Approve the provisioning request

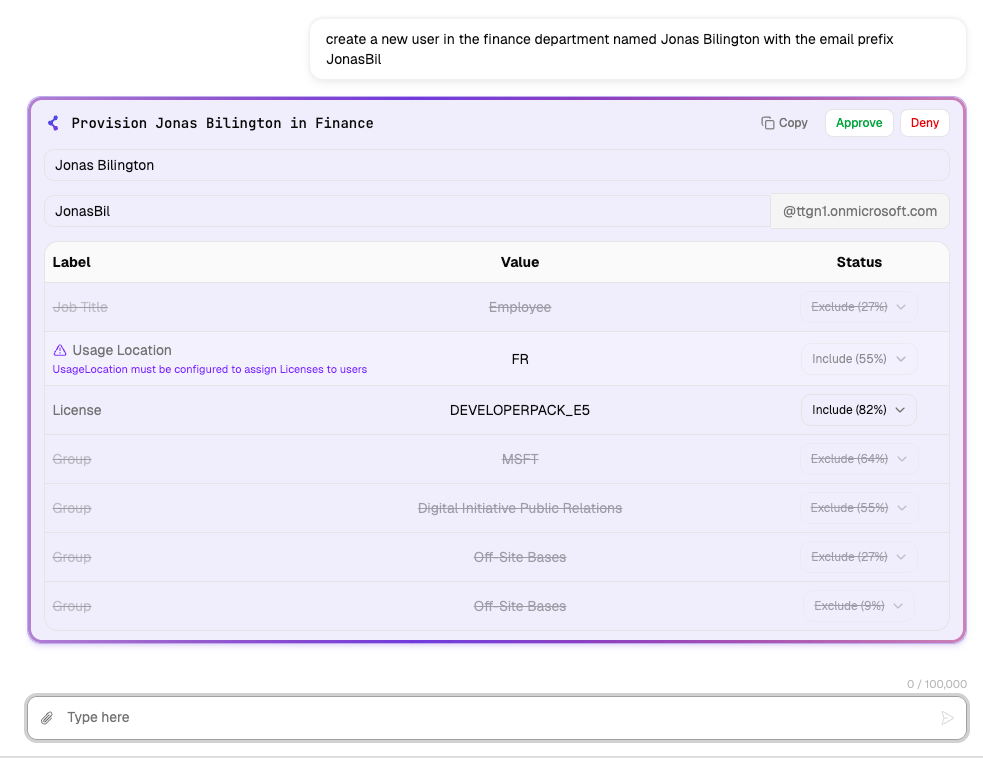click(x=859, y=123)
